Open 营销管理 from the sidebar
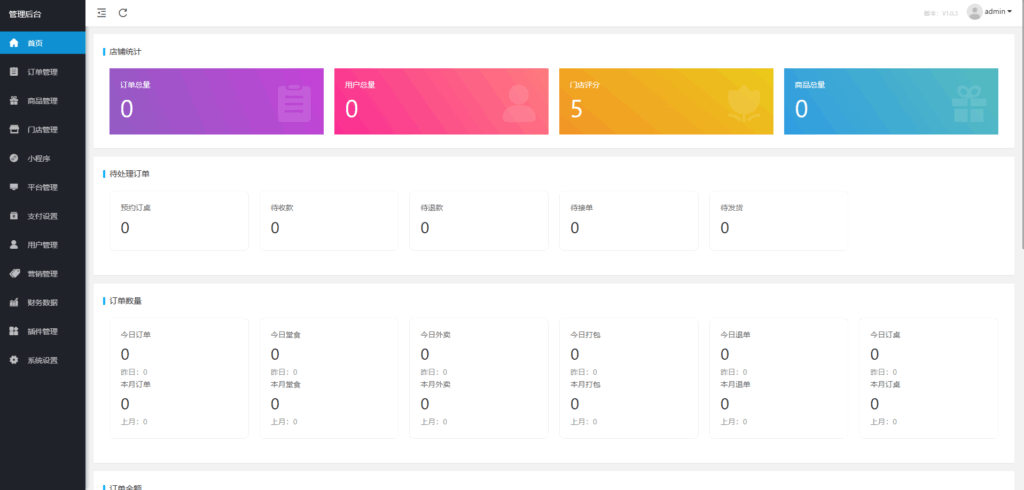This screenshot has height=490, width=1024. [x=42, y=274]
